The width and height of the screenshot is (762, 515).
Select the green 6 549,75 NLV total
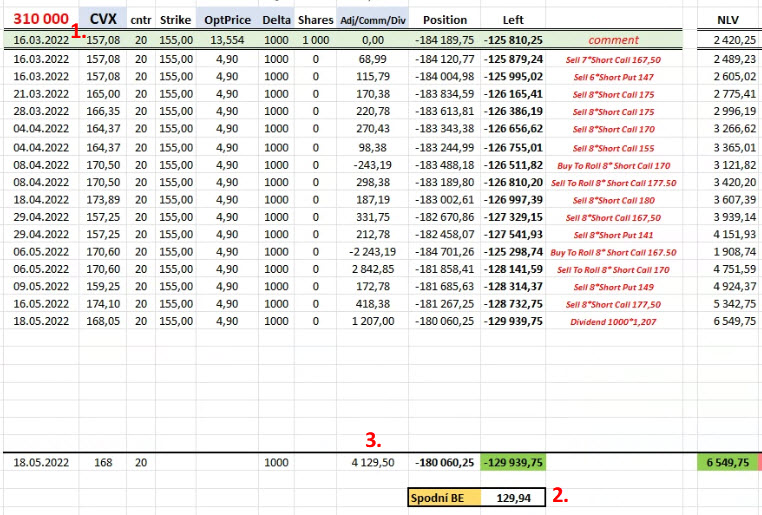pyautogui.click(x=727, y=463)
